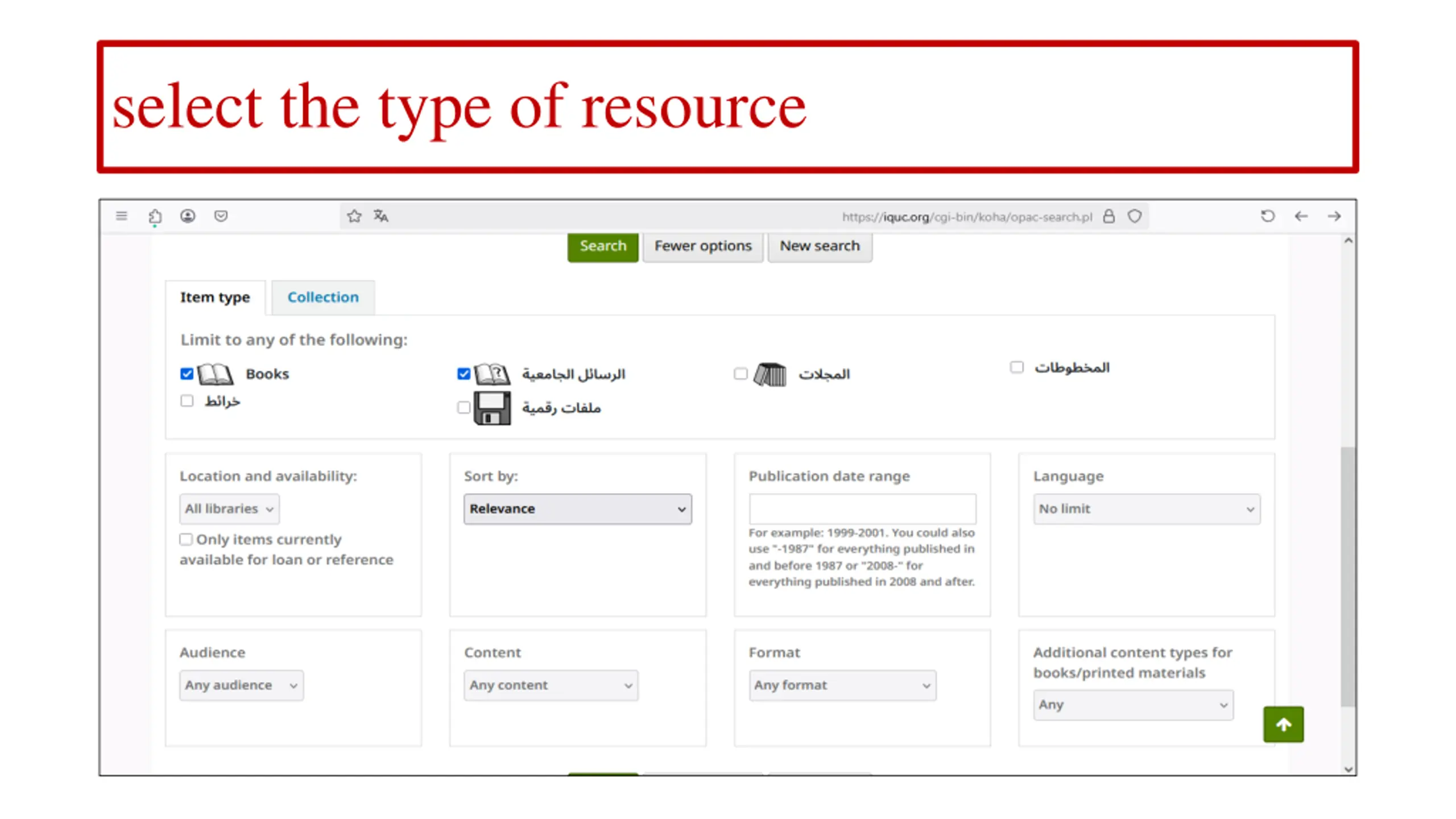Viewport: 1456px width, 819px height.
Task: Enable only items currently available checkbox
Action: coord(186,539)
